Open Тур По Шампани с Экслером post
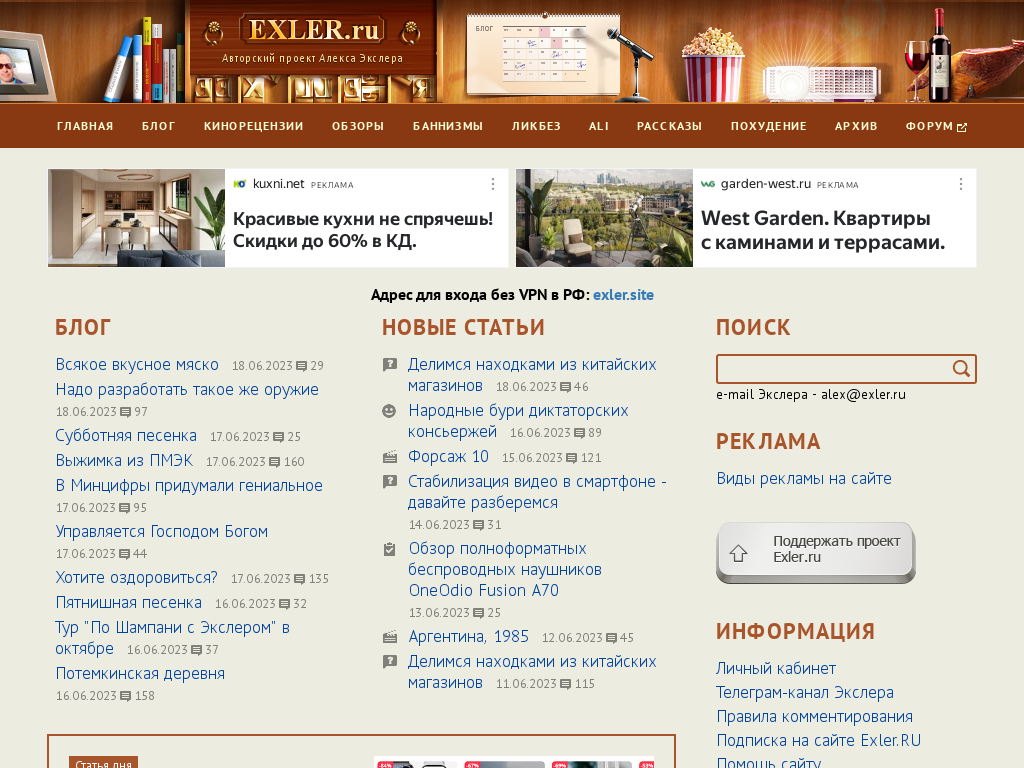1024x768 pixels. [172, 637]
